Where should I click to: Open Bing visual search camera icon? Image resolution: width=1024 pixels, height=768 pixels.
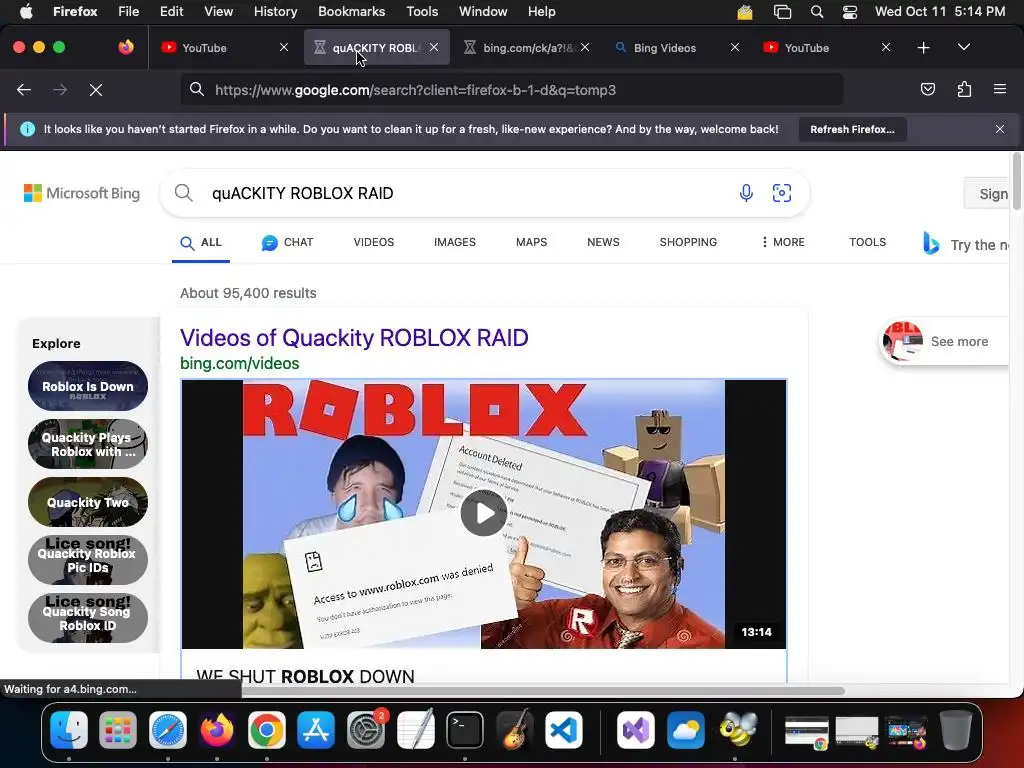pos(782,193)
